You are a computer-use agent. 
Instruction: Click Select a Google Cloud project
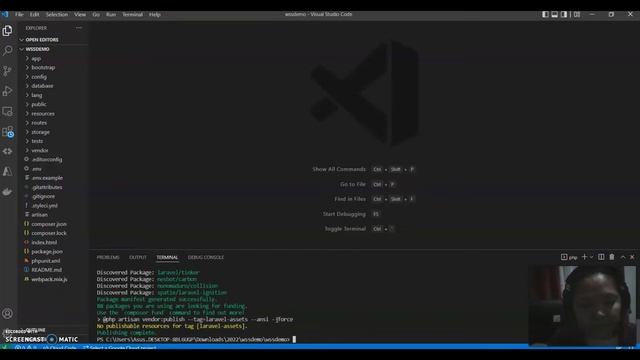coord(120,348)
